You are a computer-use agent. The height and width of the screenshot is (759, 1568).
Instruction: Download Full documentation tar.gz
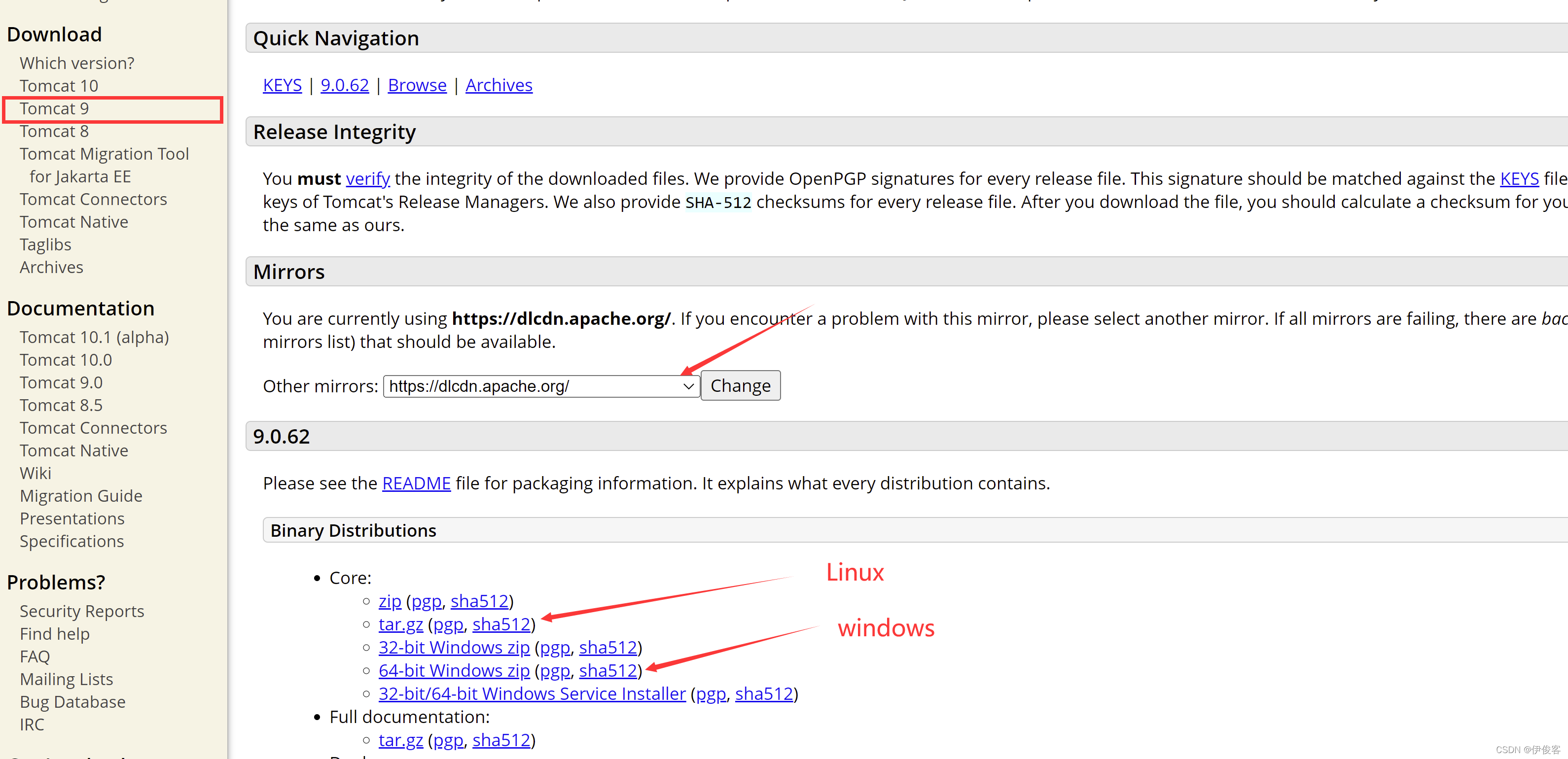click(400, 740)
